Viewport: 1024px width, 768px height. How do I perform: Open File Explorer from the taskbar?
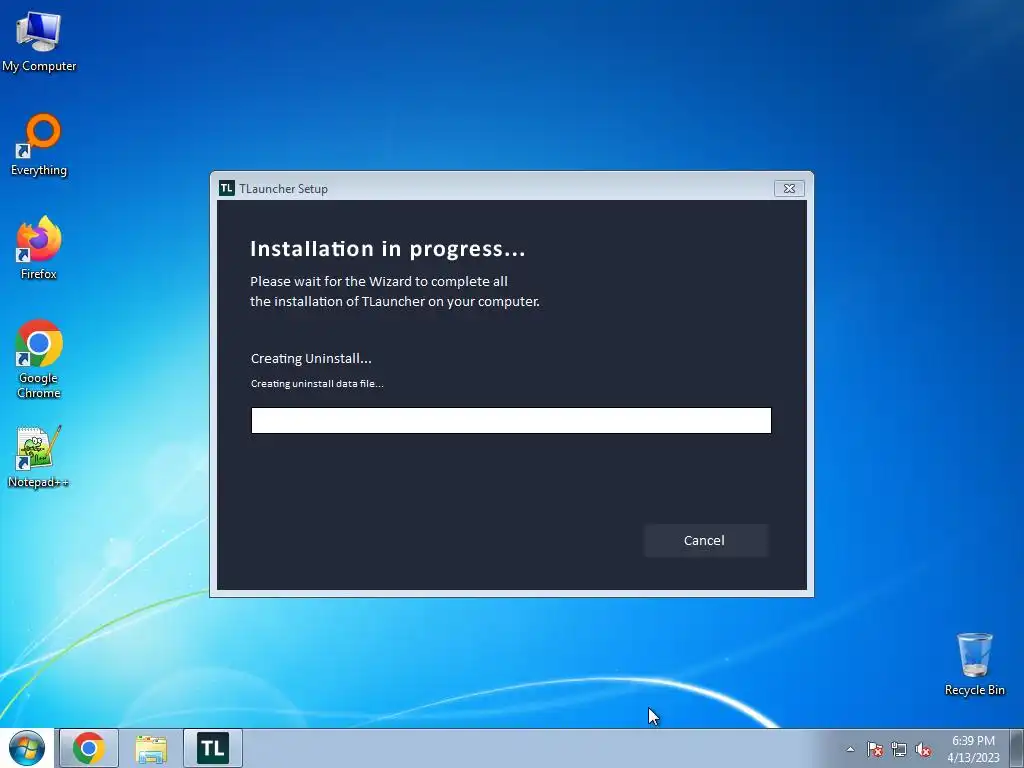(x=151, y=748)
